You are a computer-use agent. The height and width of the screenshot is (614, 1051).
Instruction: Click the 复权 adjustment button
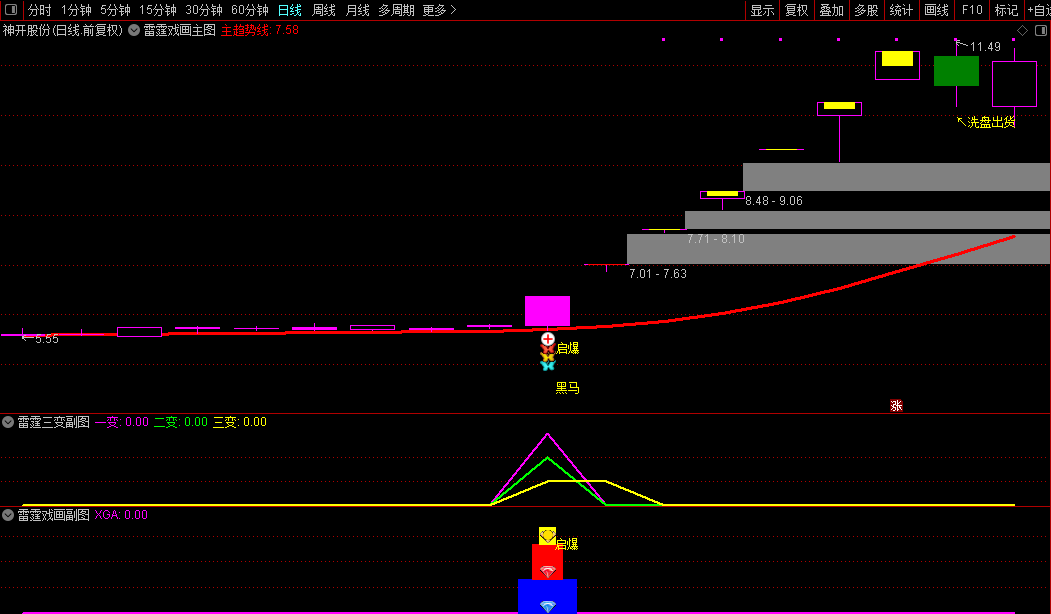click(x=797, y=10)
